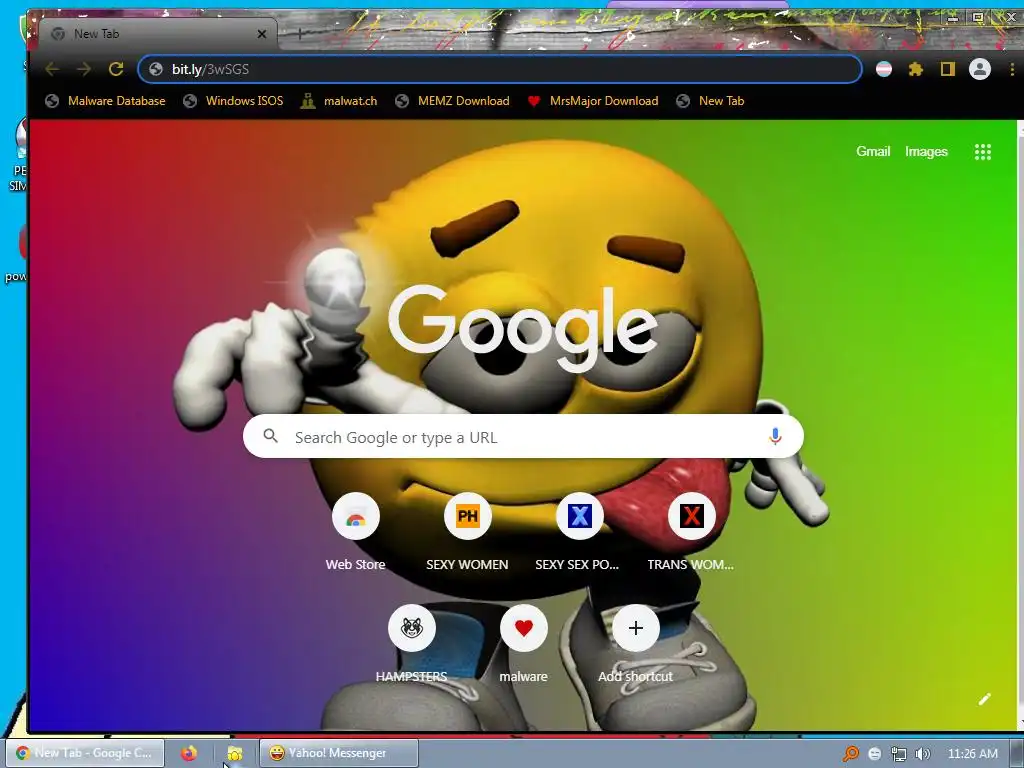Switch to Yahoo! Messenger taskbar button

click(x=339, y=753)
